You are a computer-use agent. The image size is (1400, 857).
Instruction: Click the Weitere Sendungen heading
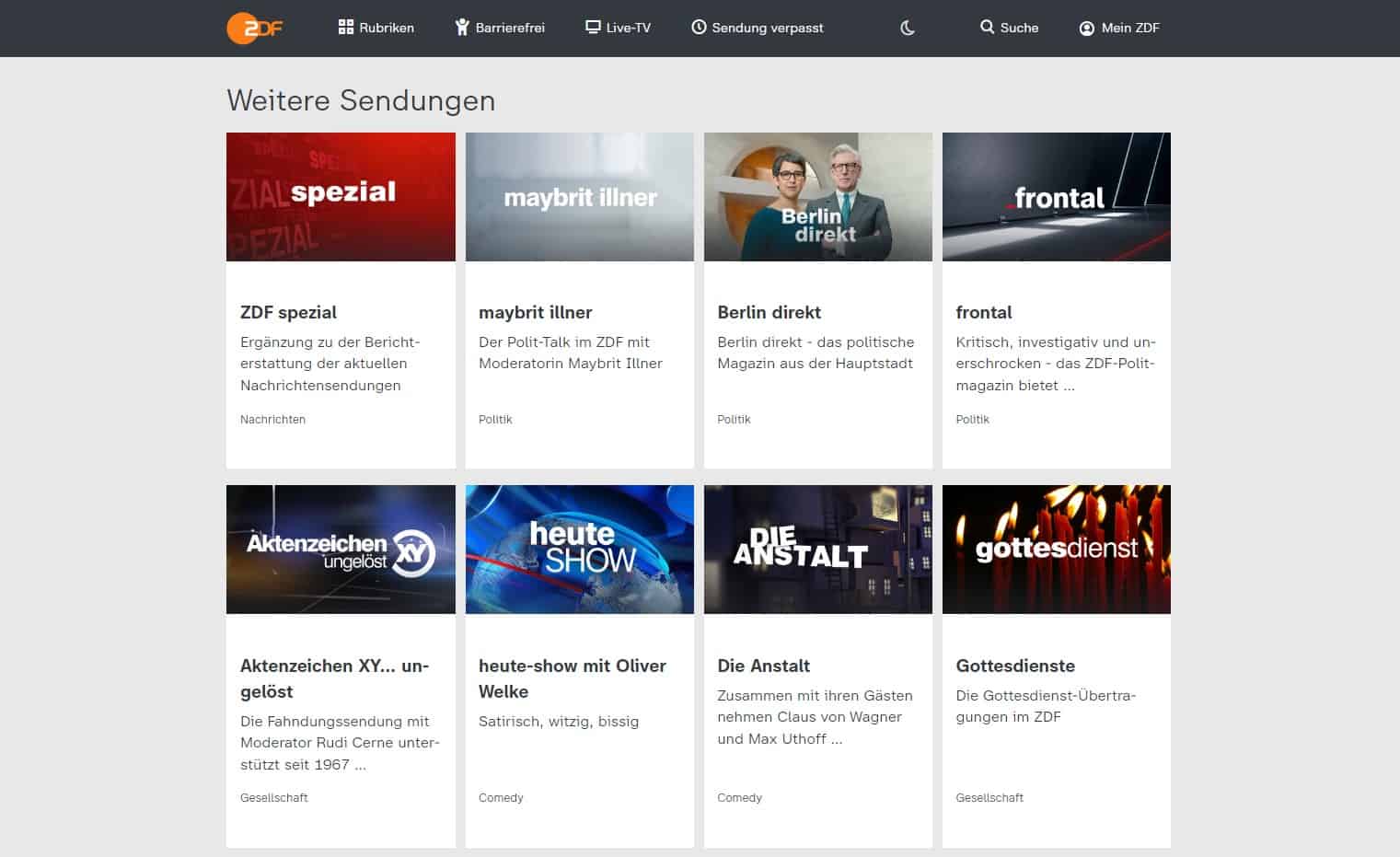coord(361,100)
